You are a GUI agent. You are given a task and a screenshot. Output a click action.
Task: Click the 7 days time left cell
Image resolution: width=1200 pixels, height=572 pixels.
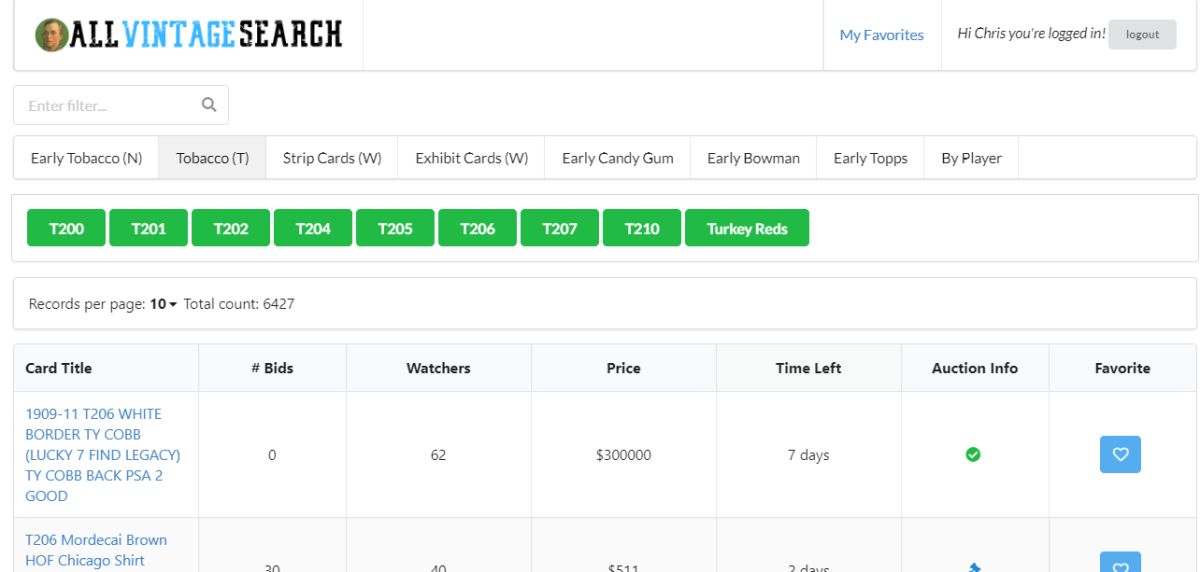[808, 455]
